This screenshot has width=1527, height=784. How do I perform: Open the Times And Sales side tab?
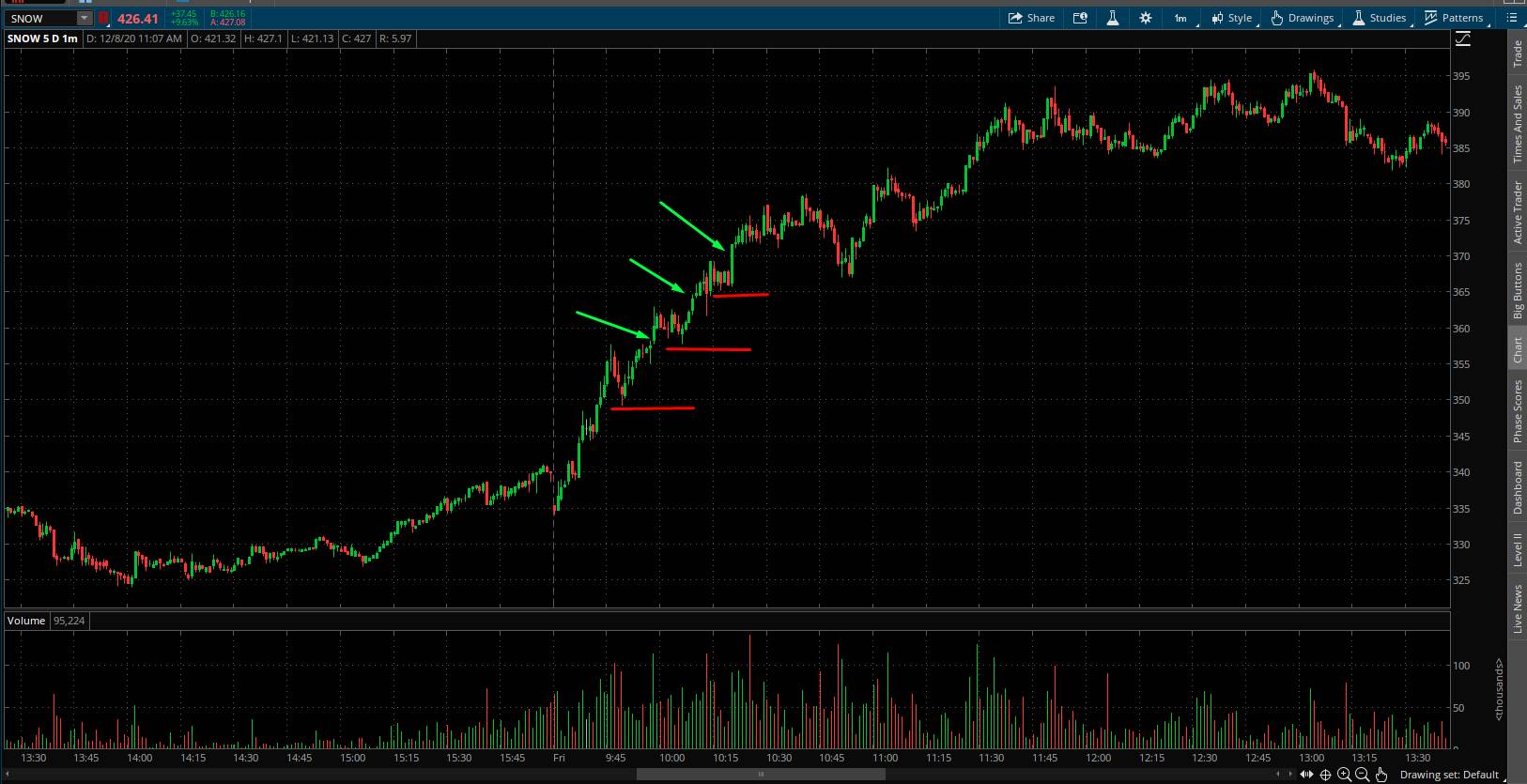1517,124
